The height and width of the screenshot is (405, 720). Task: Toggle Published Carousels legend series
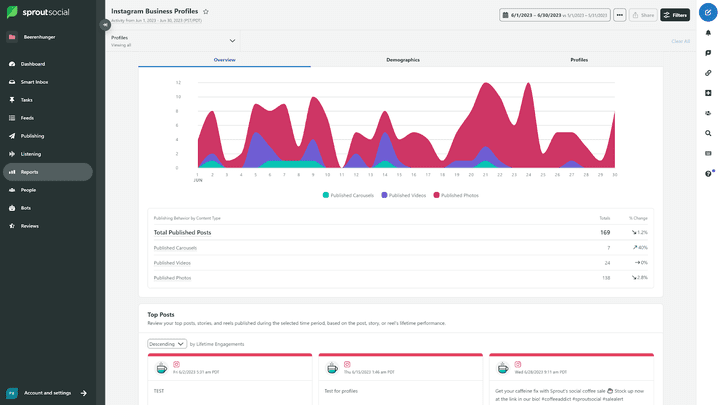(x=350, y=195)
